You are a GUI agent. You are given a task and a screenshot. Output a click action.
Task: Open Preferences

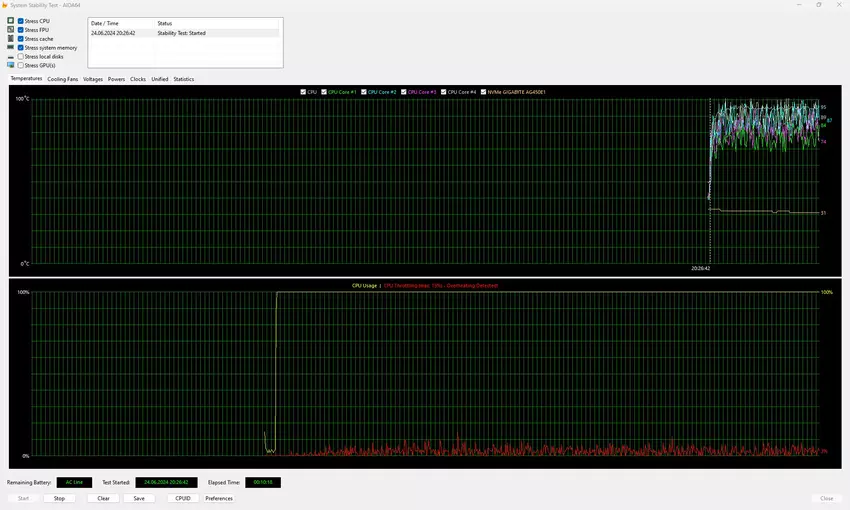pyautogui.click(x=219, y=498)
